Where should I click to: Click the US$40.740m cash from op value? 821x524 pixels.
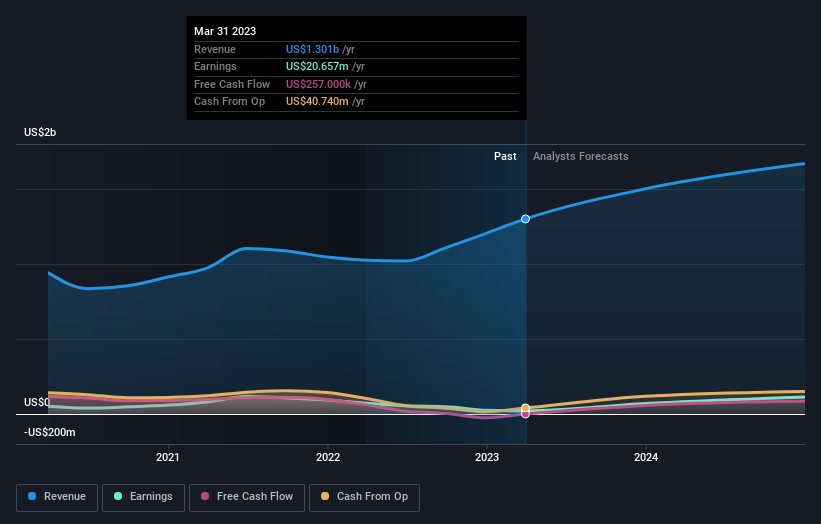317,102
